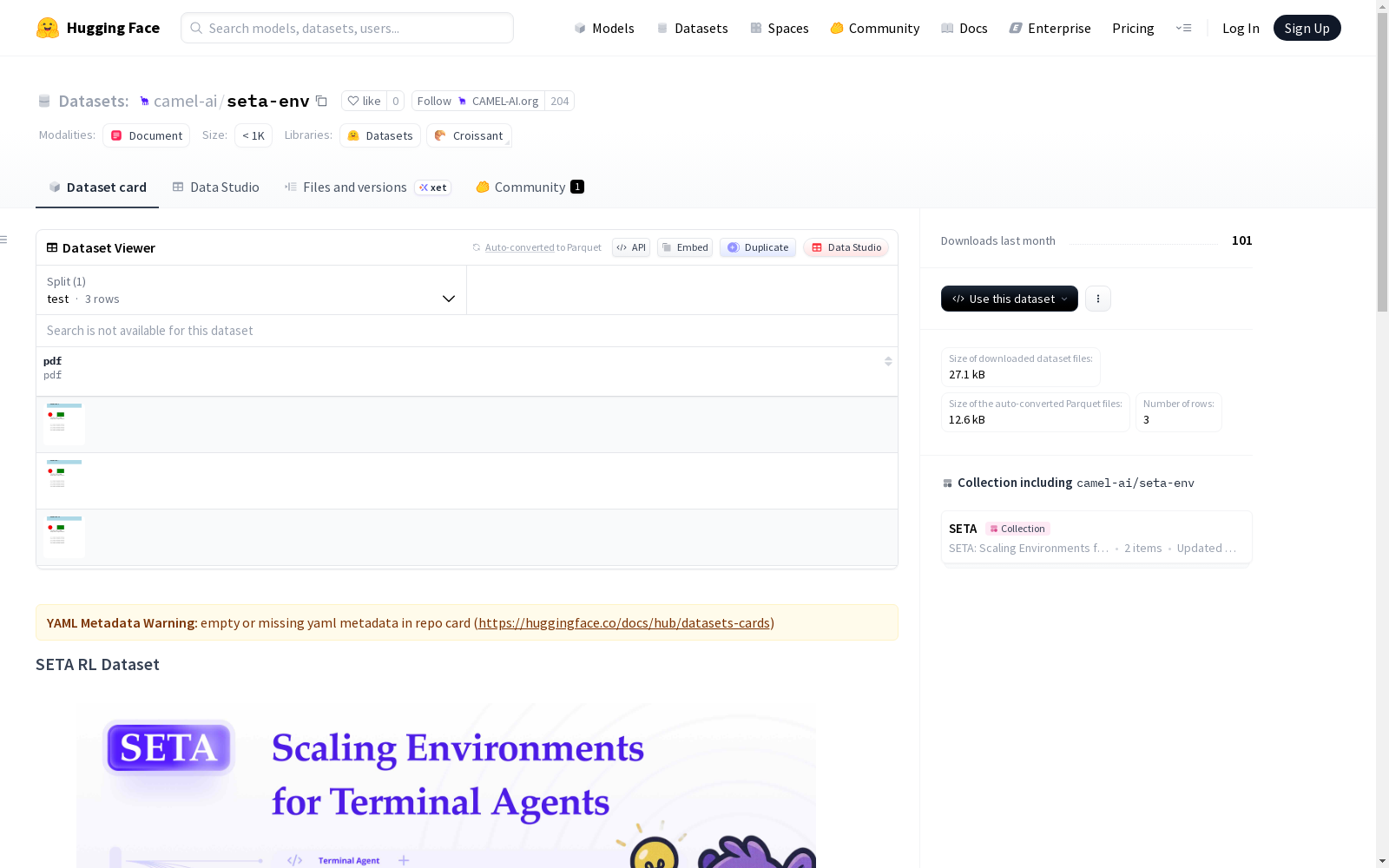
Task: Open the first pdf row thumbnail
Action: click(64, 424)
